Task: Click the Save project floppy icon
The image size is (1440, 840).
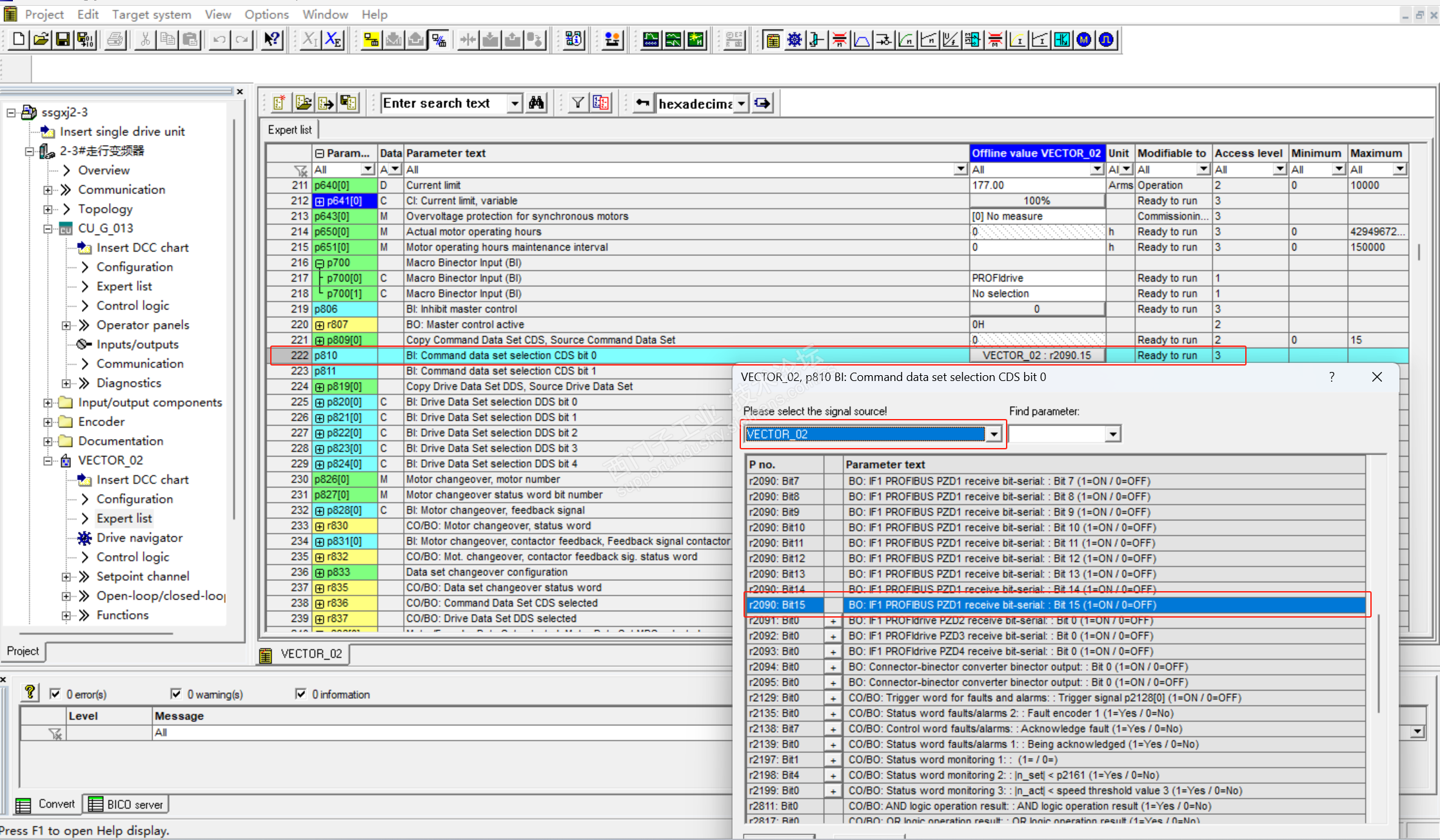Action: click(x=63, y=40)
